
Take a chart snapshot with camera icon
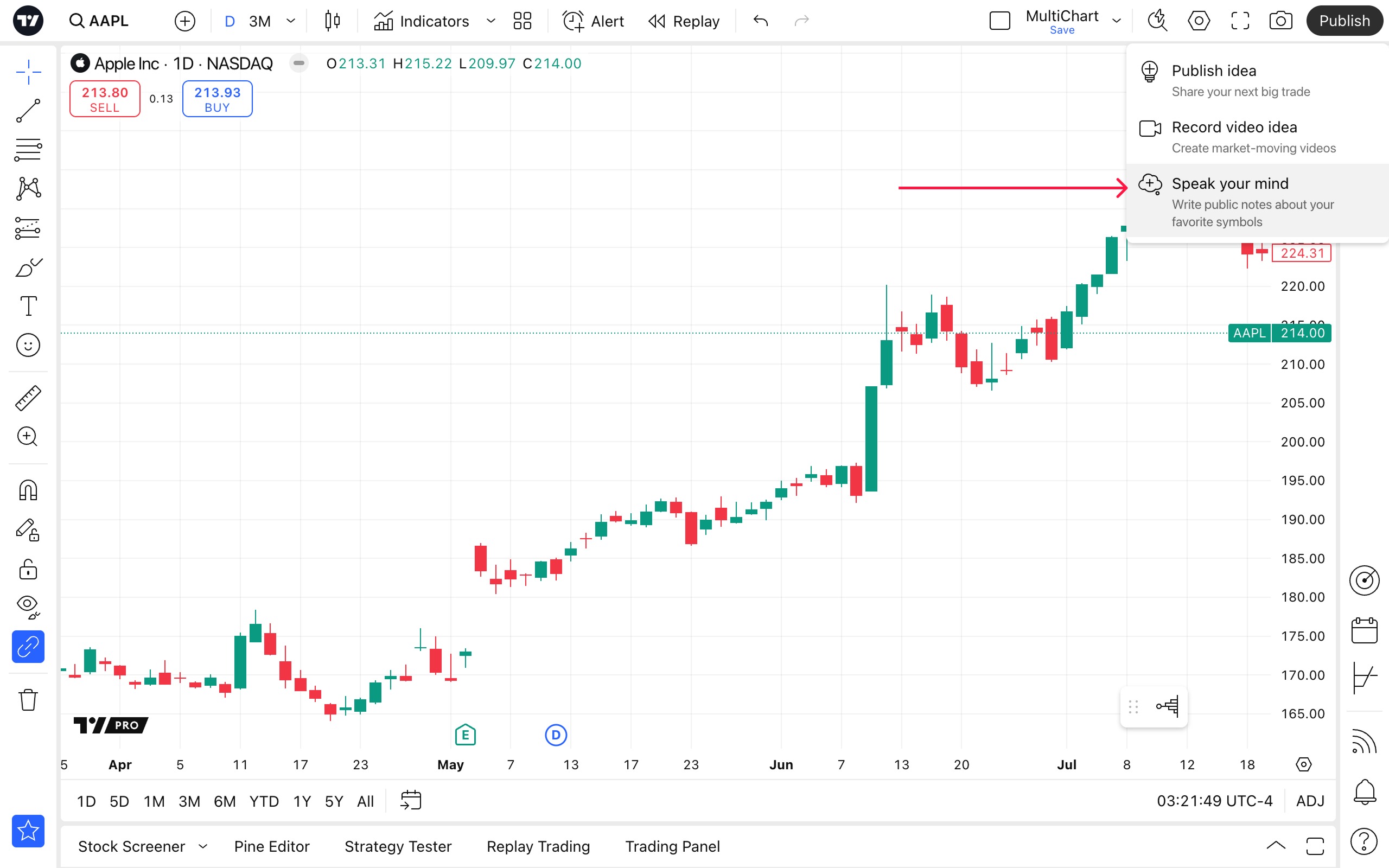tap(1280, 21)
